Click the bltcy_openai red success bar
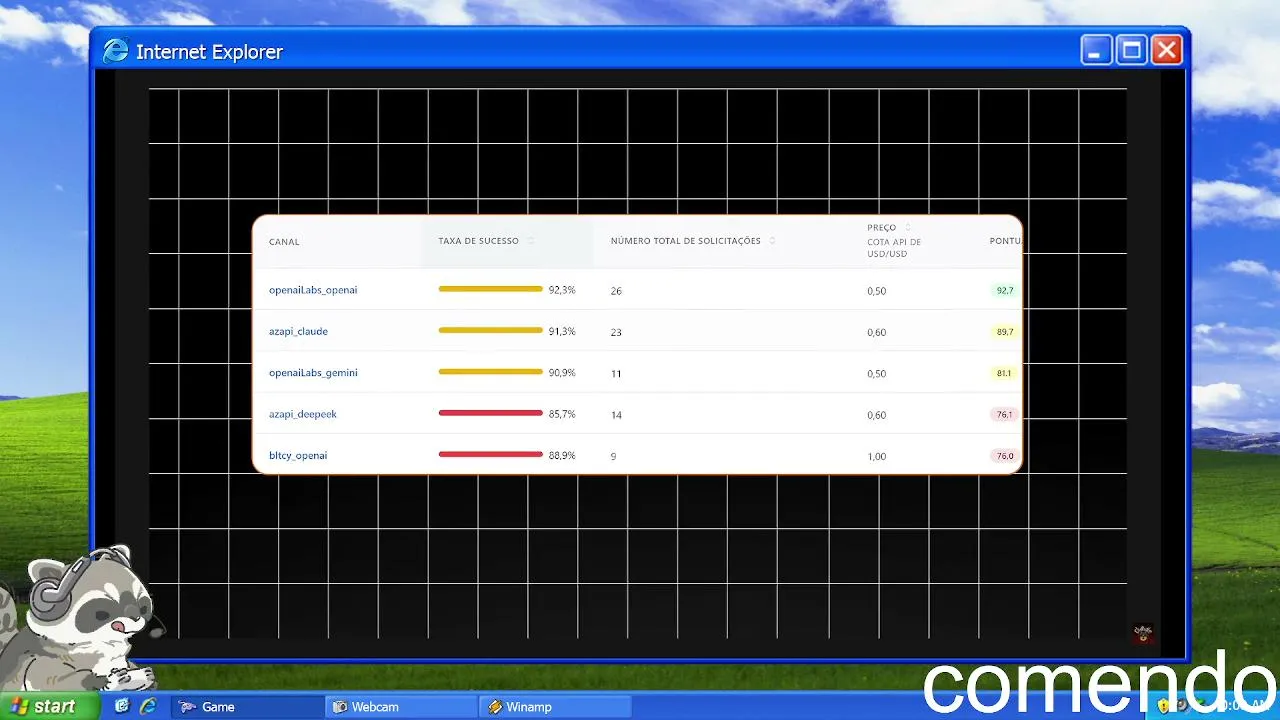This screenshot has height=720, width=1280. coord(490,454)
